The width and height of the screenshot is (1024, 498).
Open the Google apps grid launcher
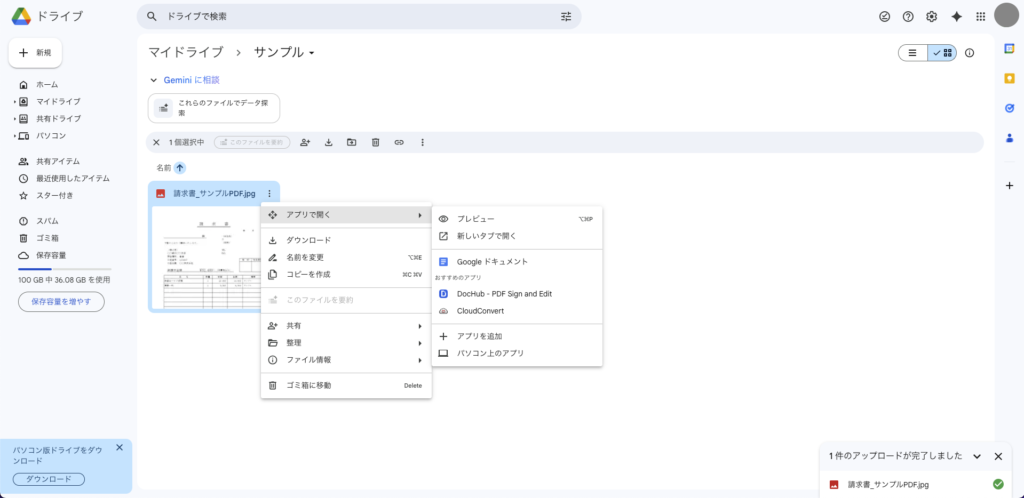point(980,16)
